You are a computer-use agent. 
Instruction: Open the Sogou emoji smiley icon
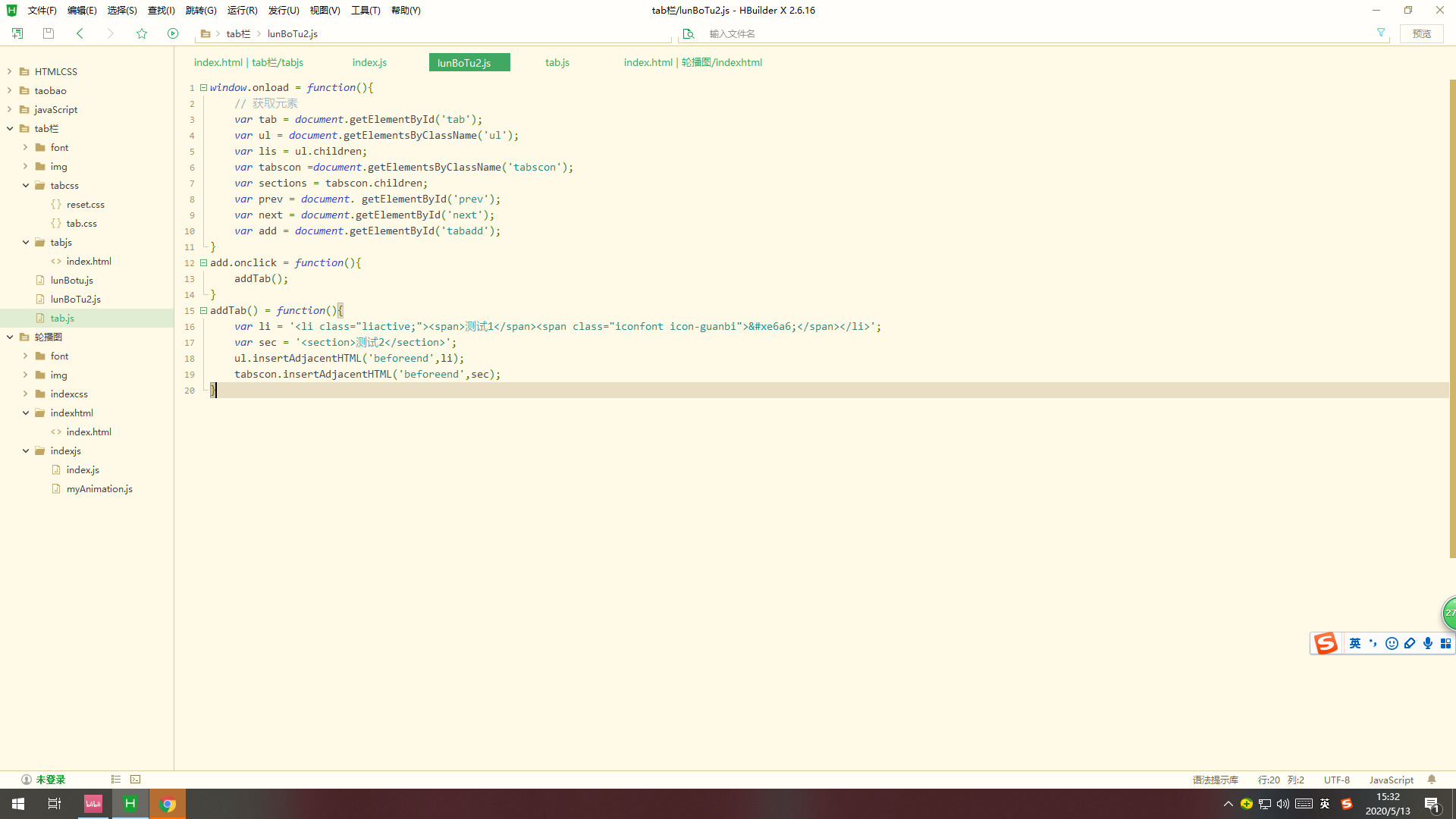pos(1392,643)
